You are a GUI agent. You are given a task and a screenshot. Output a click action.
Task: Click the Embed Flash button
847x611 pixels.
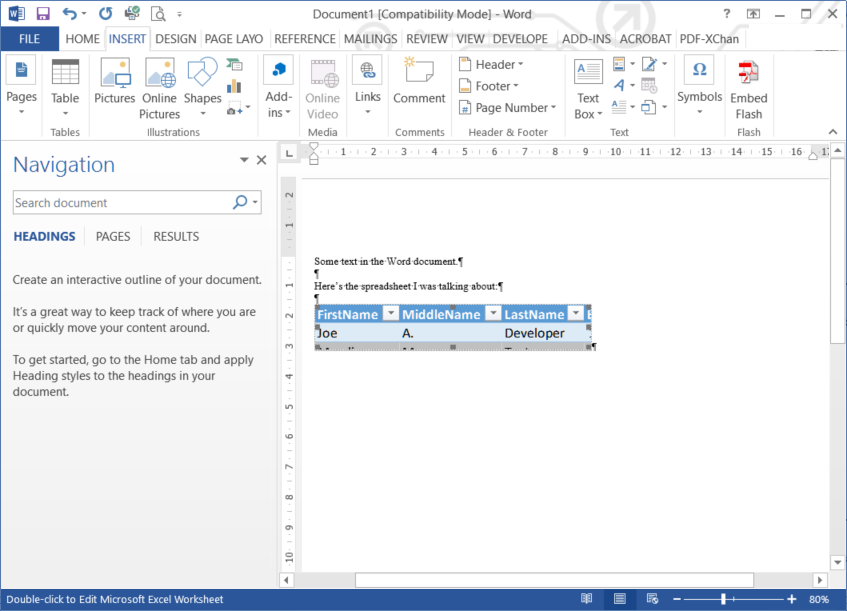[x=749, y=90]
